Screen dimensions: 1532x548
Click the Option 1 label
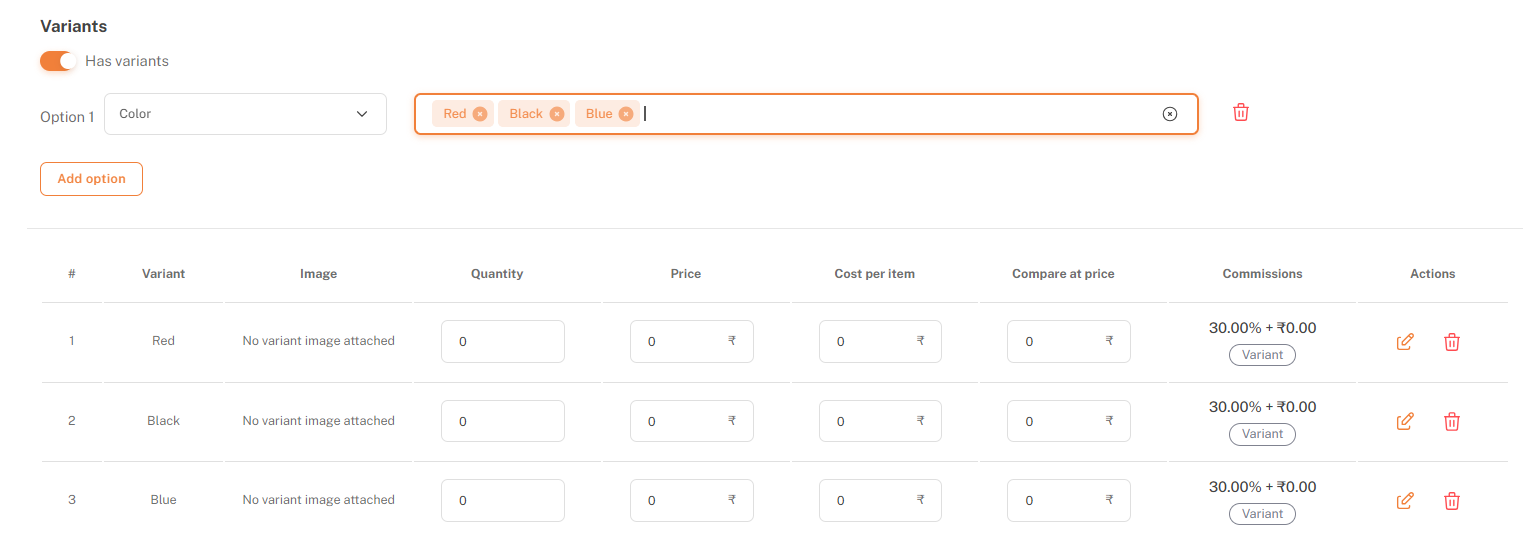pos(67,117)
